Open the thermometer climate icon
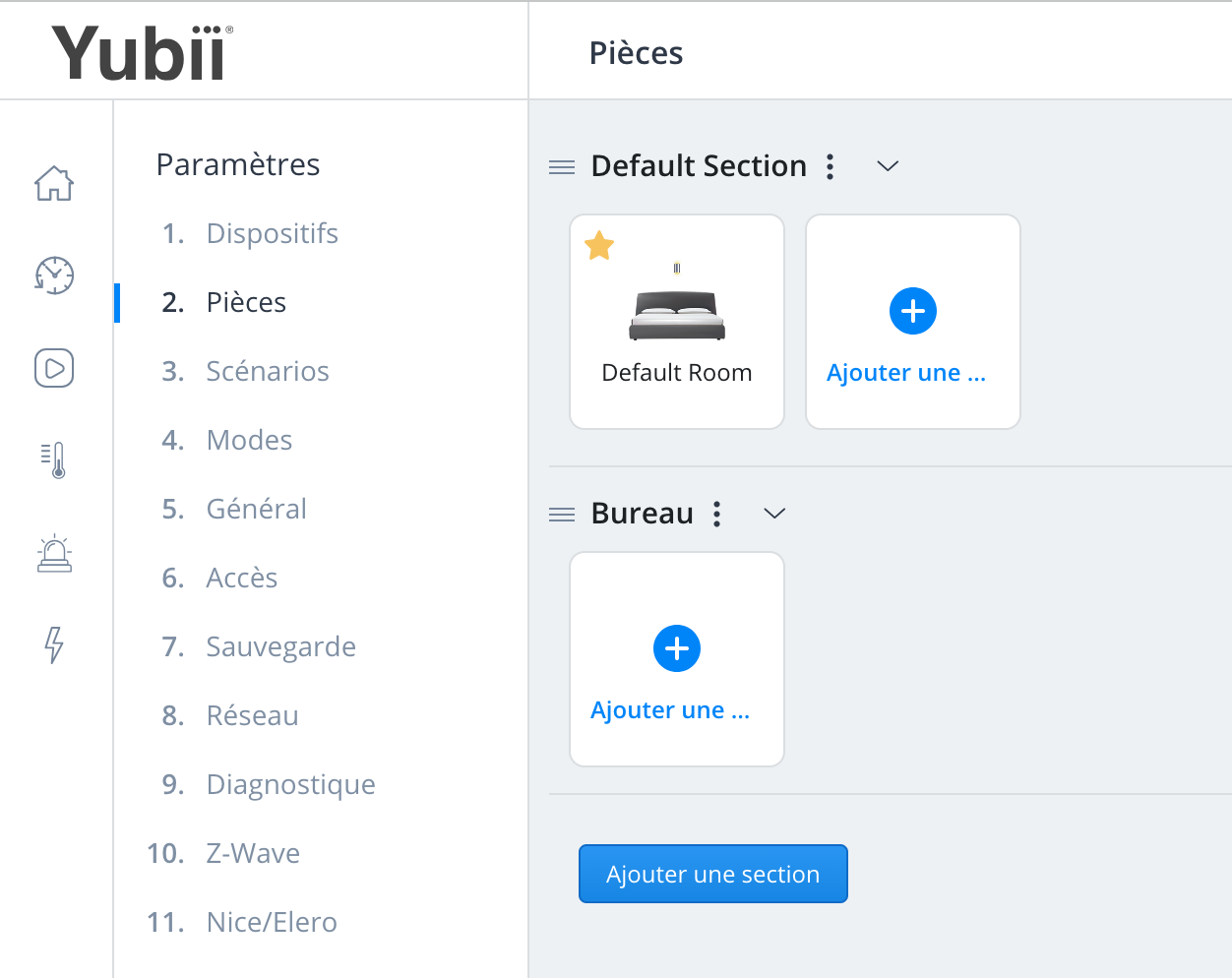The width and height of the screenshot is (1232, 978). tap(54, 459)
